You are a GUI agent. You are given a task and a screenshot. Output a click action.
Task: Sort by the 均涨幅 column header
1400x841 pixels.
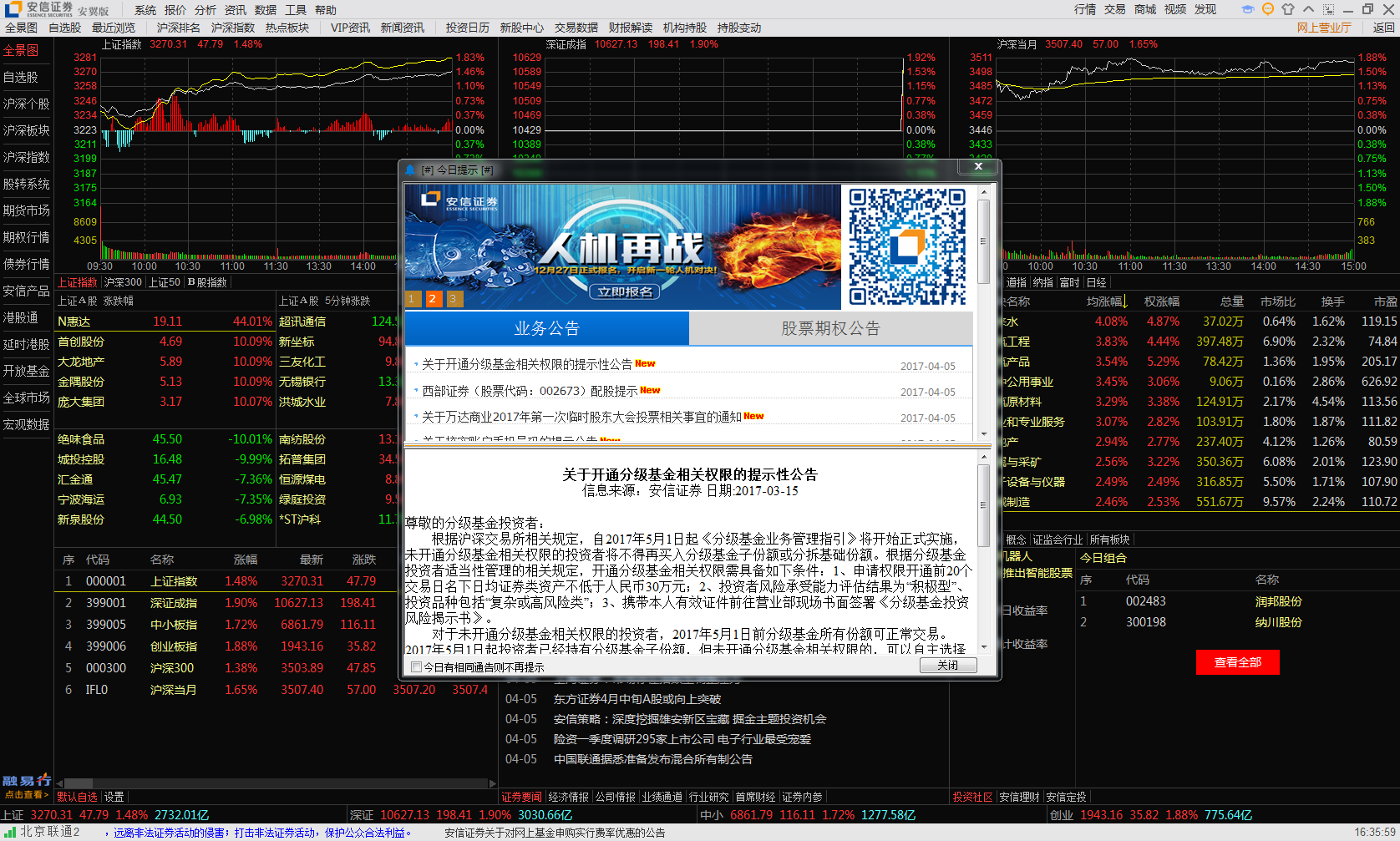pos(1107,301)
